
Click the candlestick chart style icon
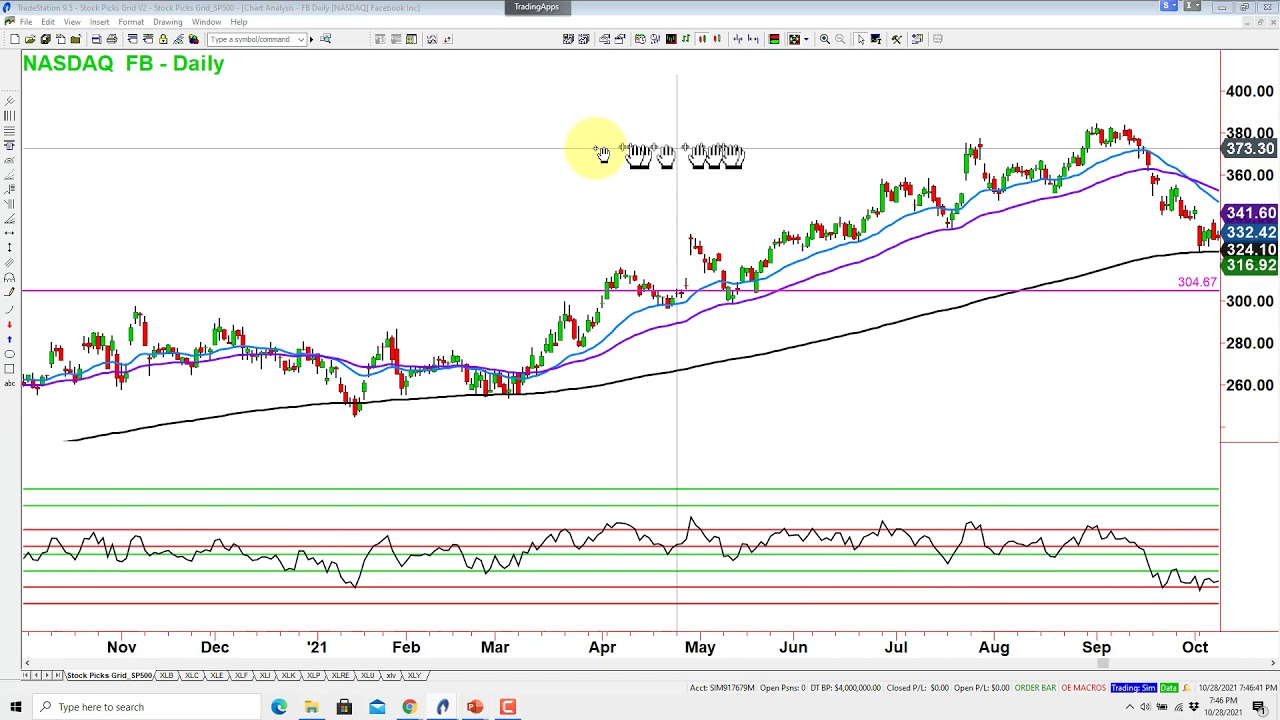[x=702, y=39]
